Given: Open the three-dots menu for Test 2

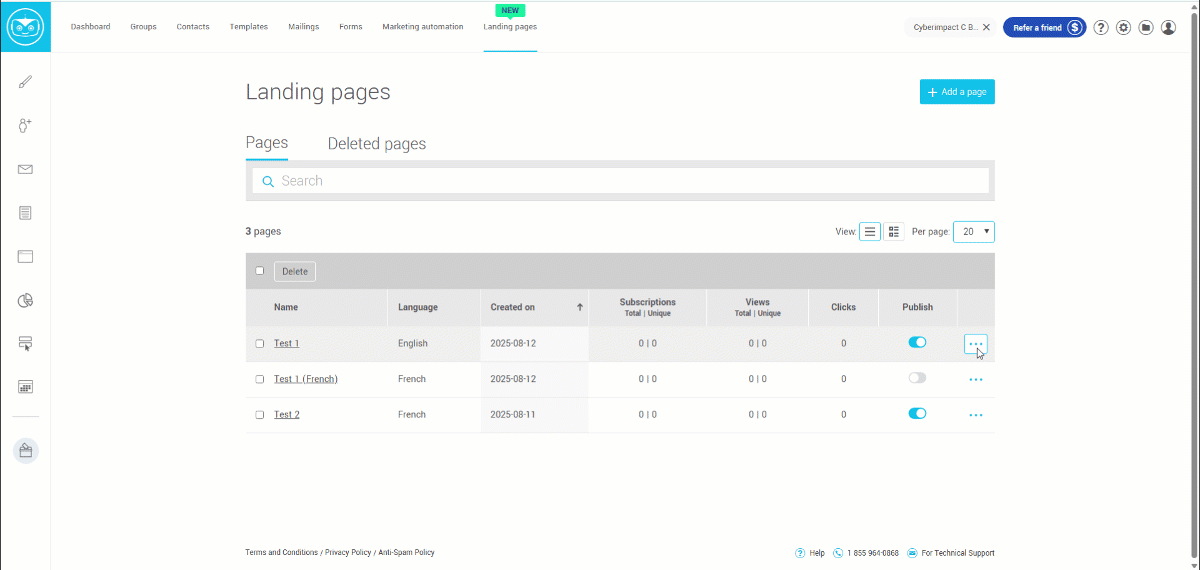Looking at the screenshot, I should coord(975,415).
